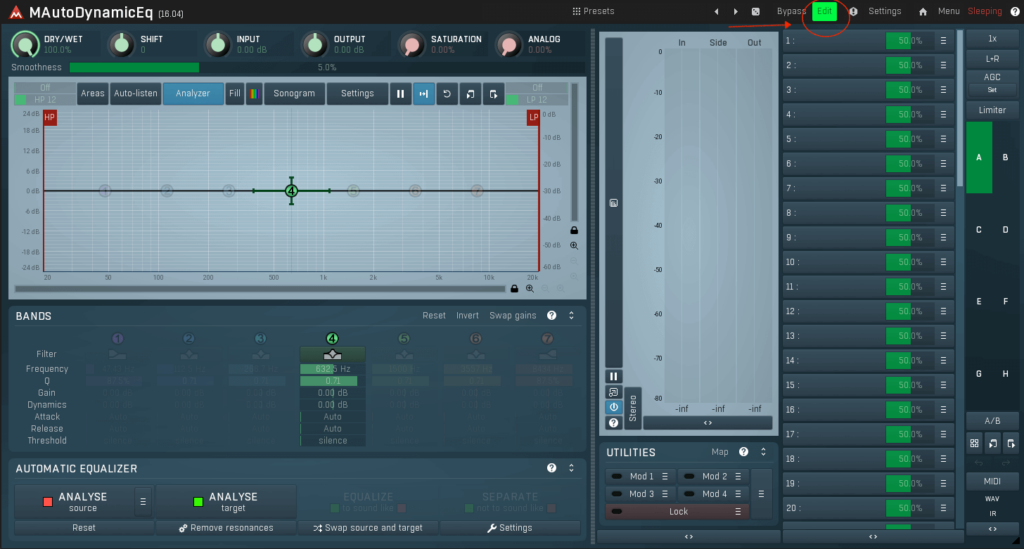
Task: Toggle the blue analyzer mode icon button
Action: (424, 94)
